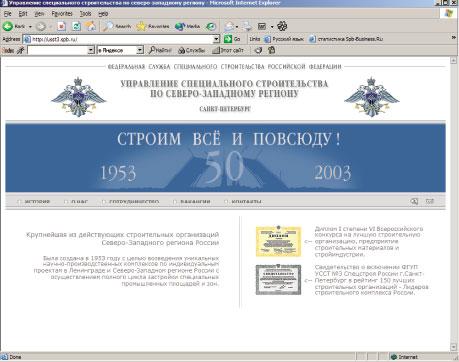Screen dimensions: 459x362
Task: Click the grey Forward arrow button
Action: point(41,26)
